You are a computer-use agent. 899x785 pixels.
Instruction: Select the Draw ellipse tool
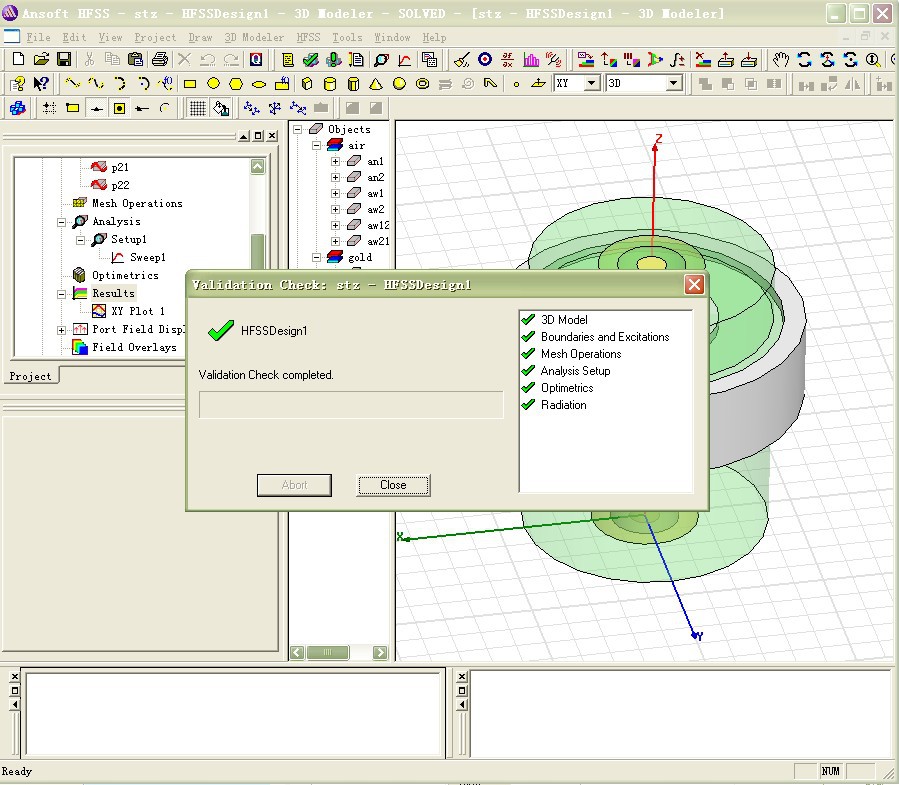tap(259, 84)
